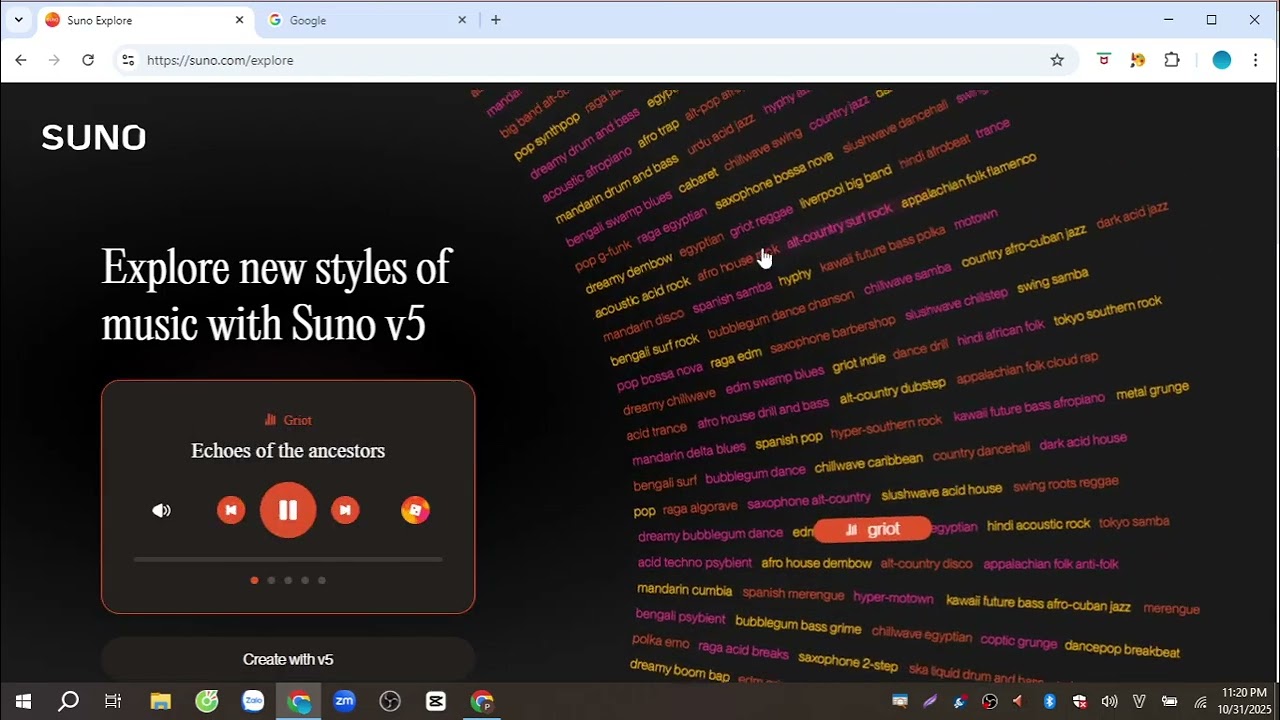Select the 'alt-country dubstep' style
This screenshot has height=720, width=1280.
[892, 391]
